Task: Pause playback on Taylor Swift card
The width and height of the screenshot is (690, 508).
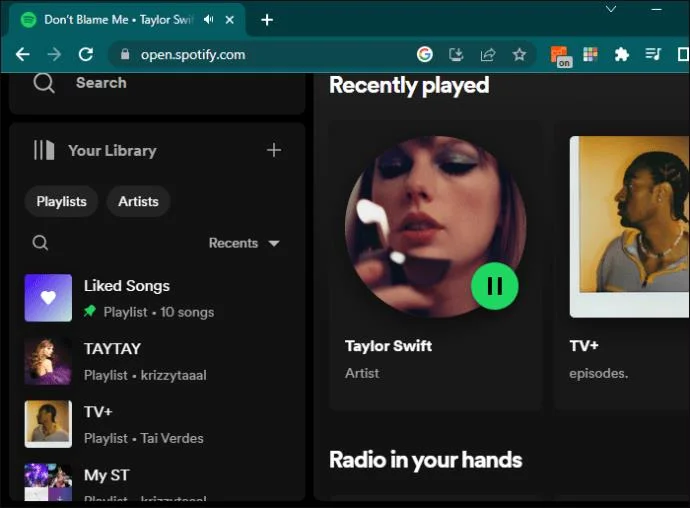Action: coord(495,286)
